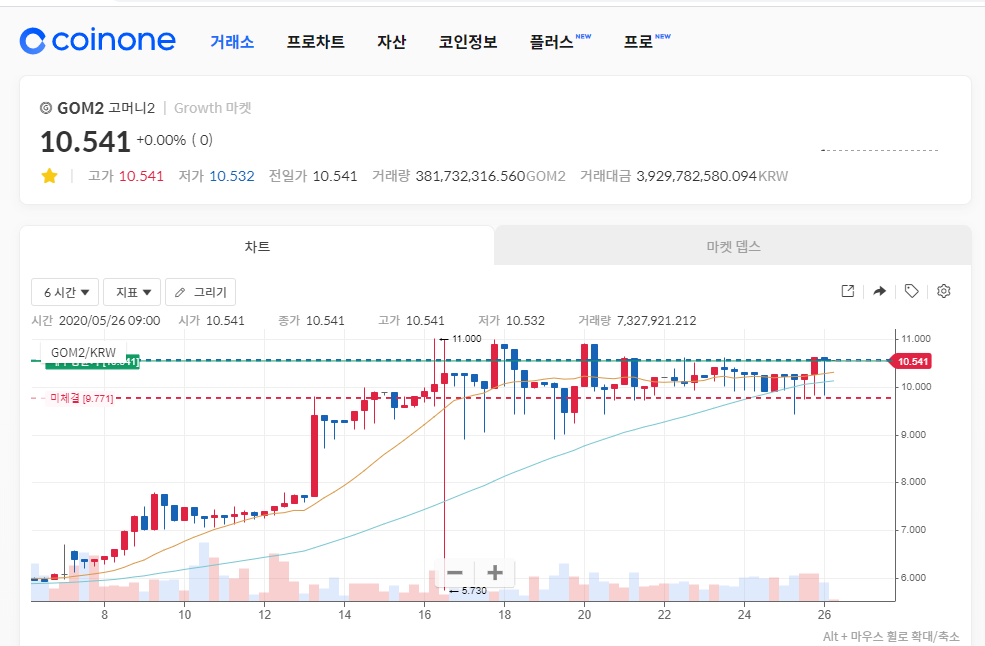
Task: Toggle the yellow favorite star
Action: tap(50, 176)
